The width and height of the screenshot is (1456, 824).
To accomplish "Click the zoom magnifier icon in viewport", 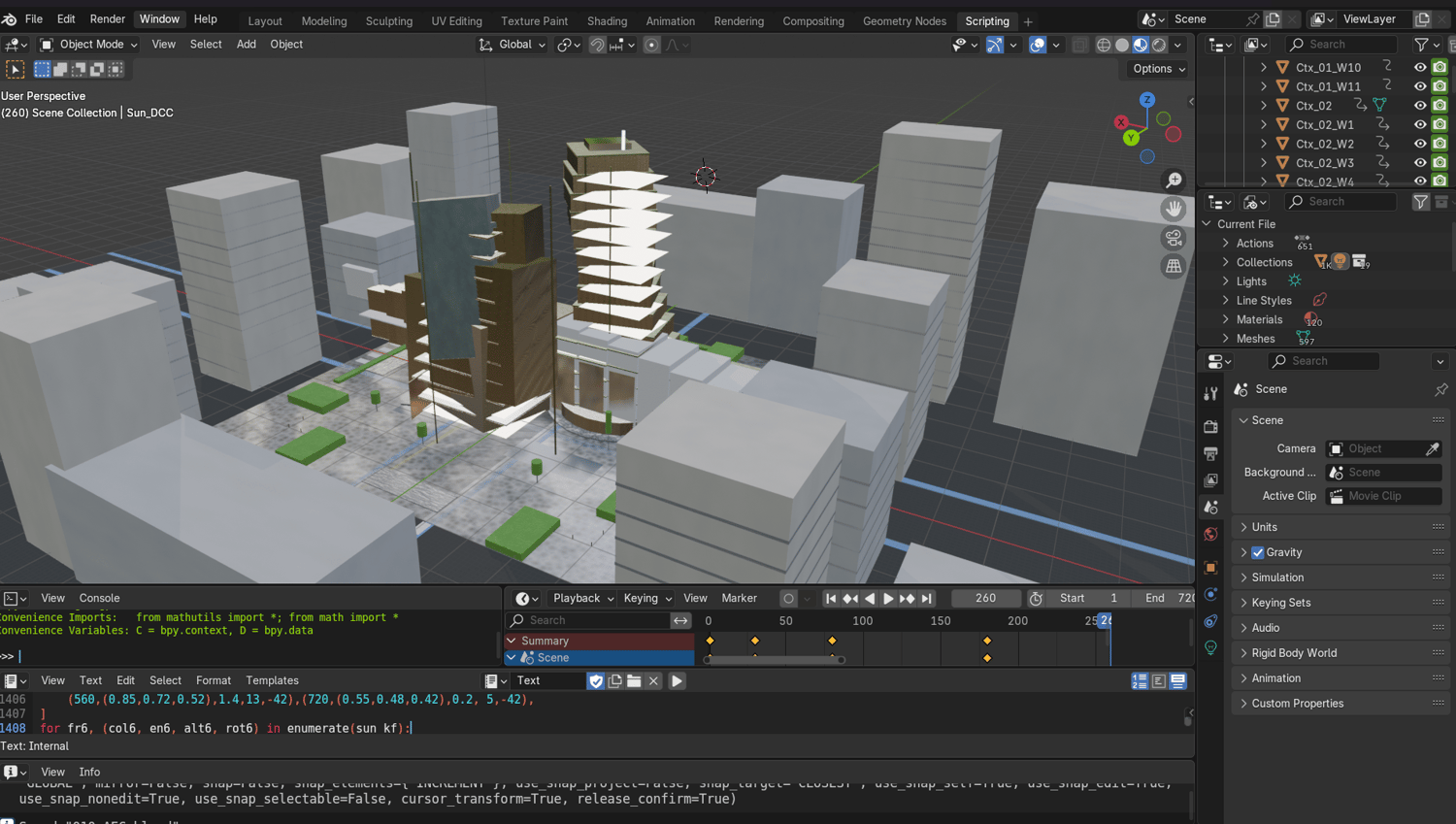I will 1174,181.
